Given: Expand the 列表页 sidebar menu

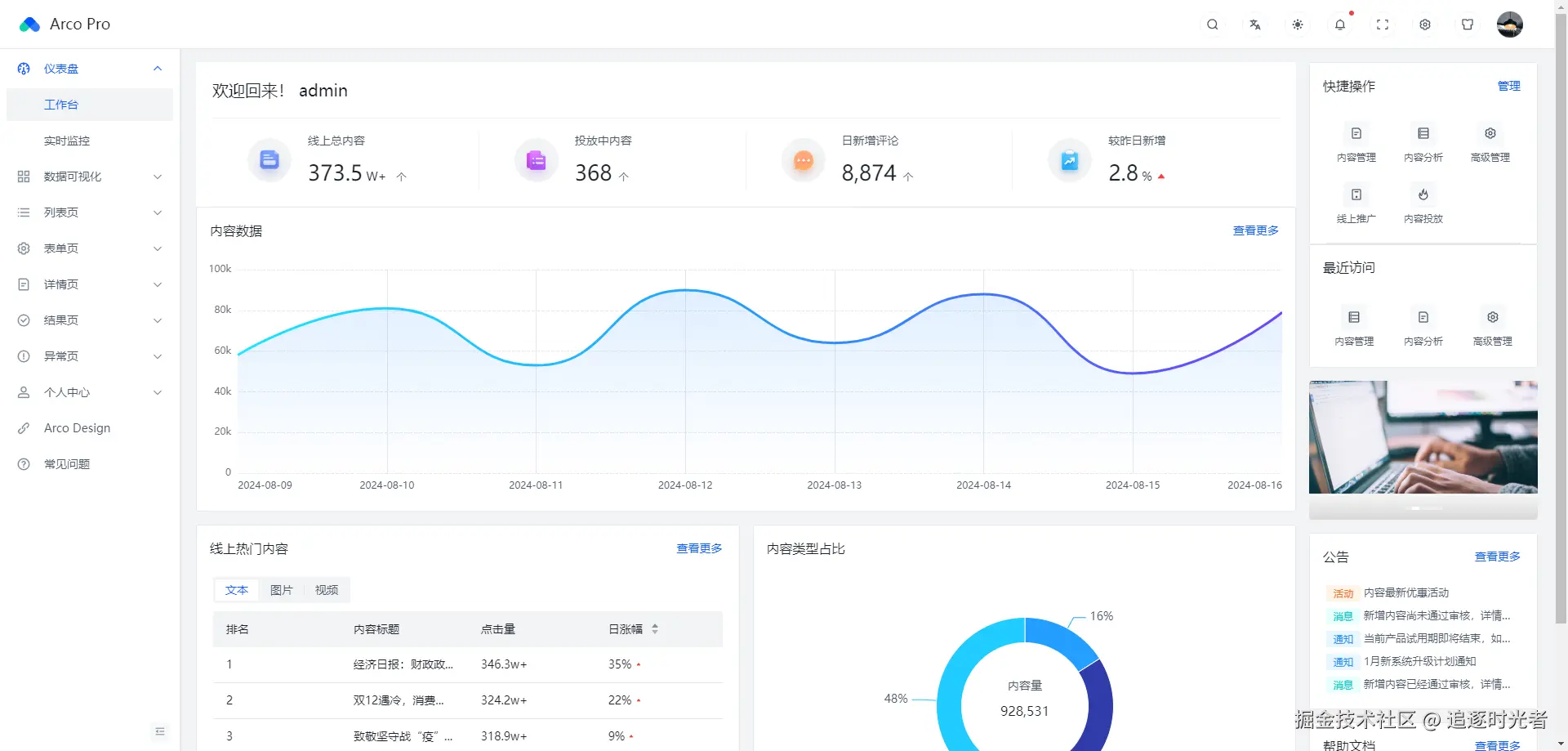Looking at the screenshot, I should [90, 212].
